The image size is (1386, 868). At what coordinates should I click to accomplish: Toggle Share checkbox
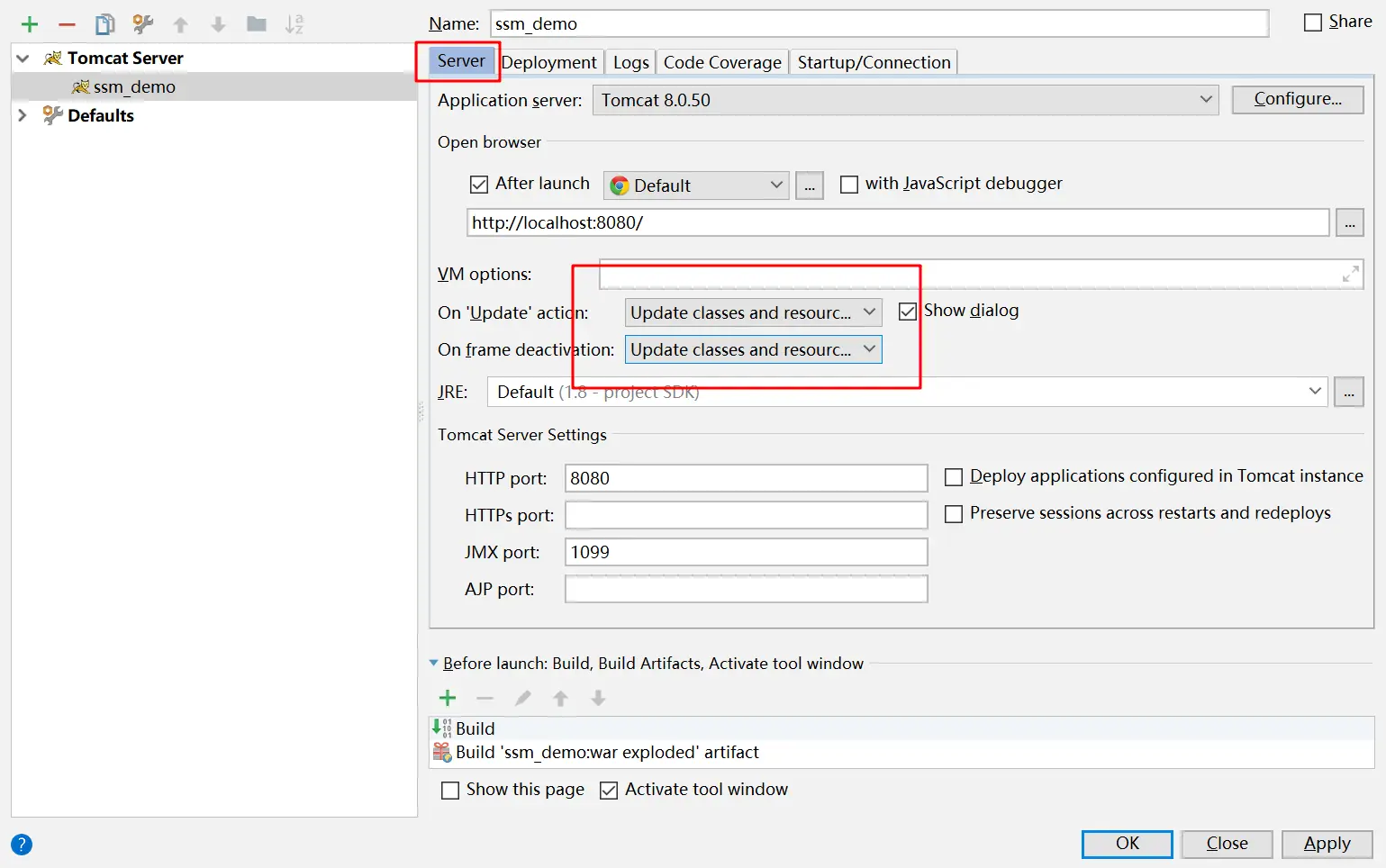pyautogui.click(x=1313, y=23)
